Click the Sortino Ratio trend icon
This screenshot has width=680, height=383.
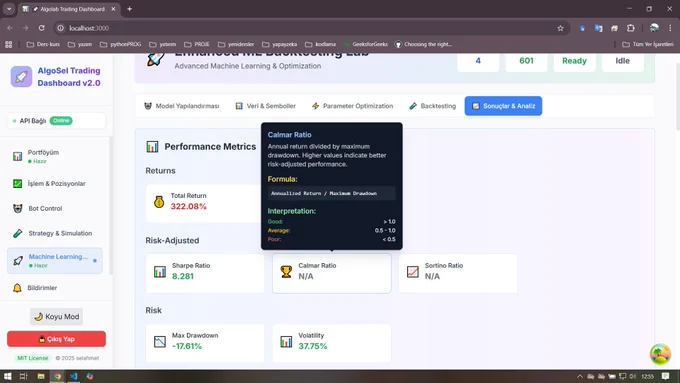click(413, 272)
